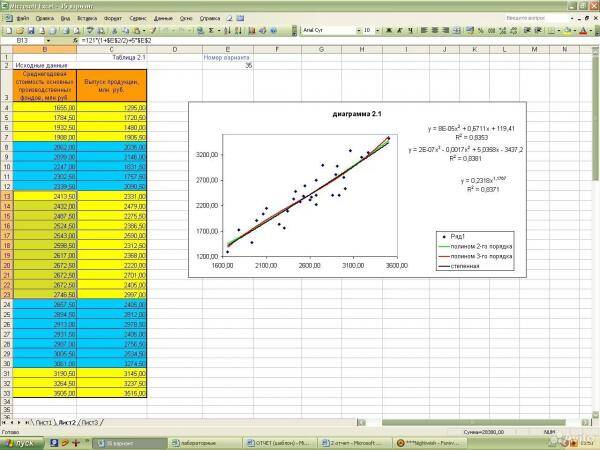Click the AutoSum sigma icon
The image size is (600, 450).
pos(211,30)
